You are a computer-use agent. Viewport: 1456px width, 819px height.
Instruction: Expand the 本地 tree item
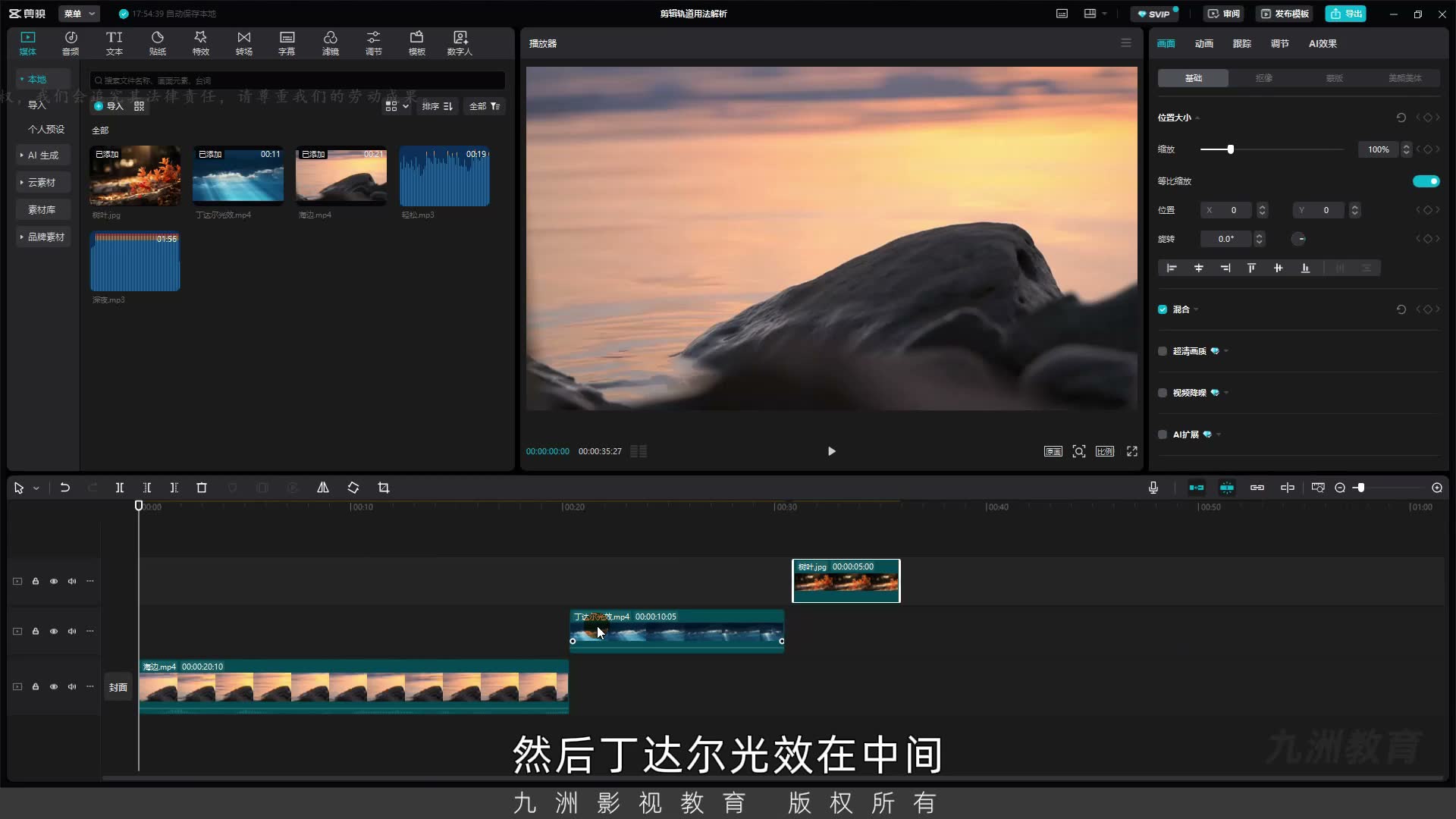tap(22, 79)
